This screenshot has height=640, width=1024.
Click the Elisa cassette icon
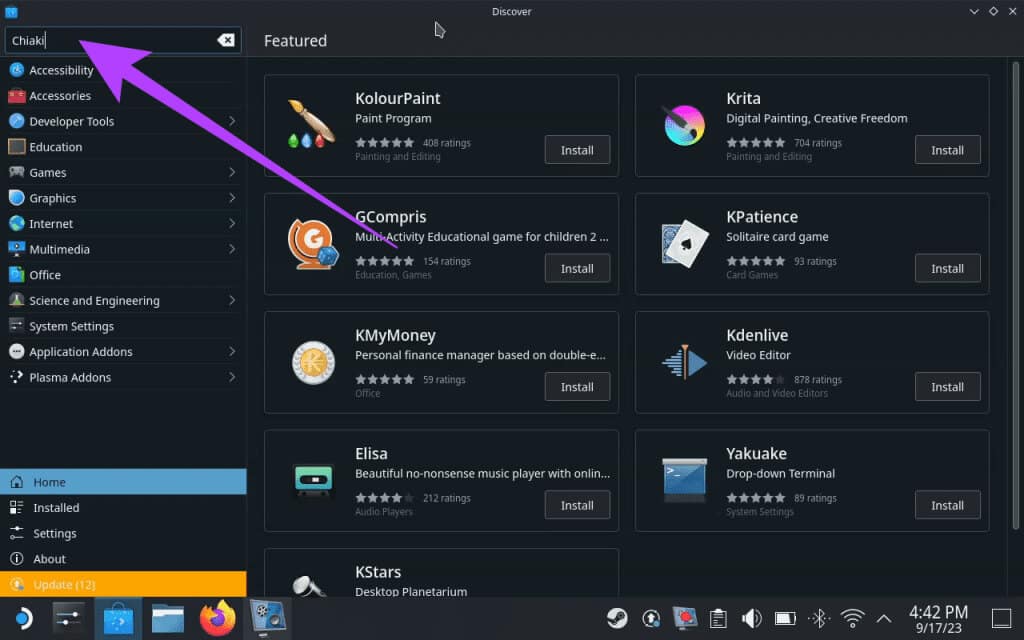313,481
